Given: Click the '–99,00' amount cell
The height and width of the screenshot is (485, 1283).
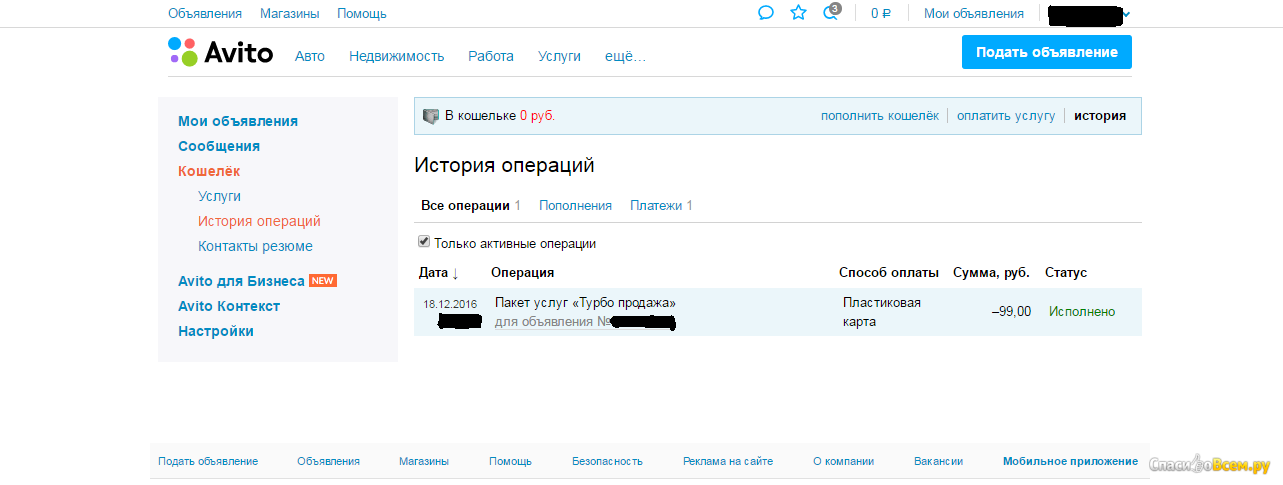Looking at the screenshot, I should 1011,312.
